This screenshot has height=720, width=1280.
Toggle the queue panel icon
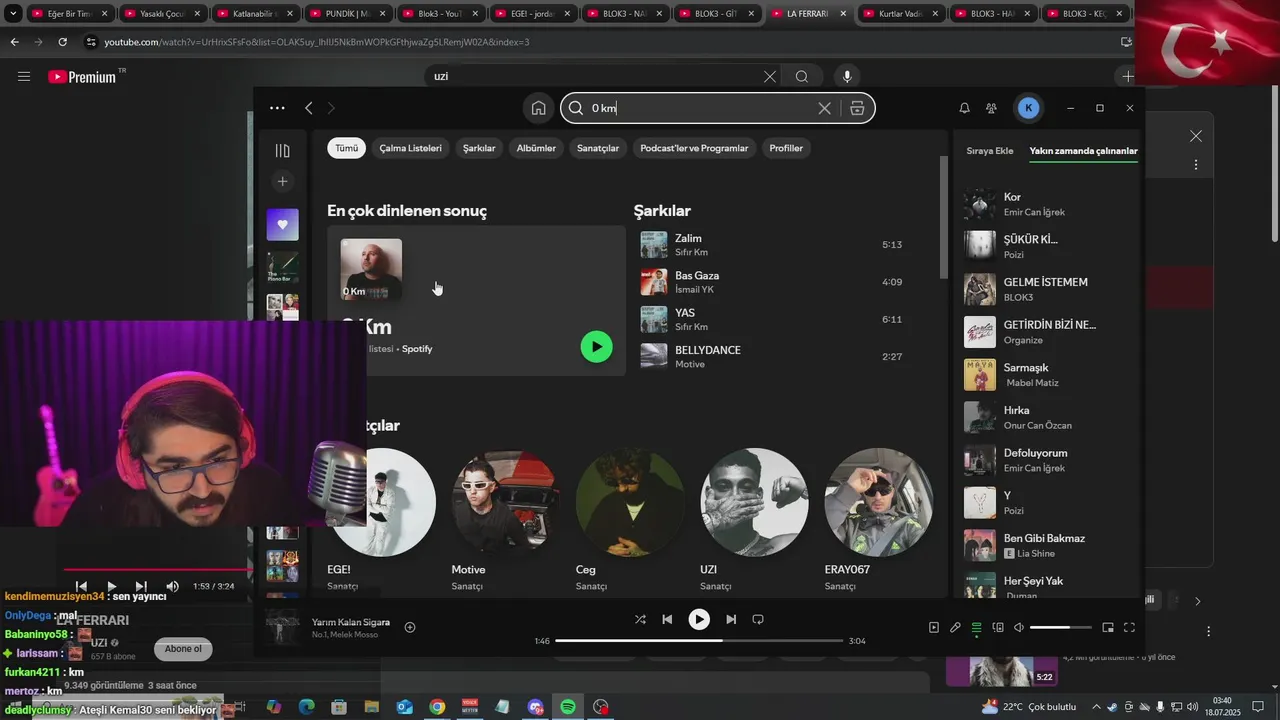(977, 627)
